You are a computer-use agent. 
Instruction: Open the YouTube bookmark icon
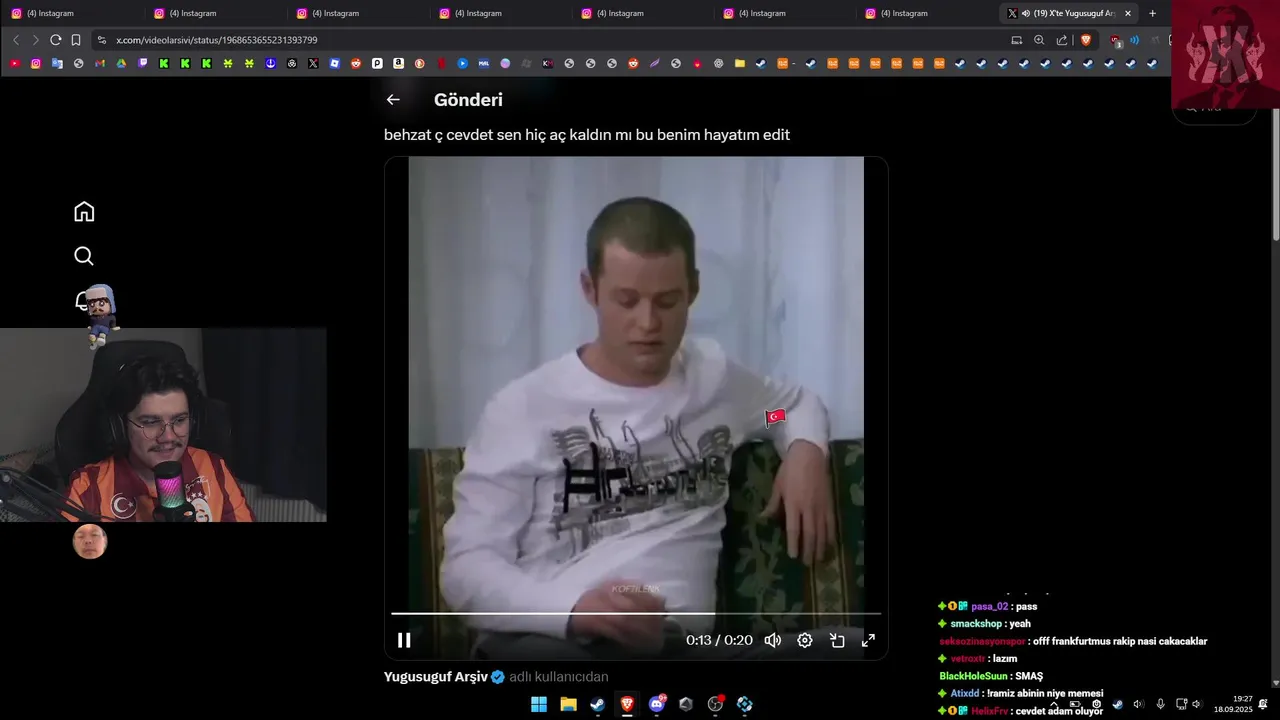tap(14, 63)
